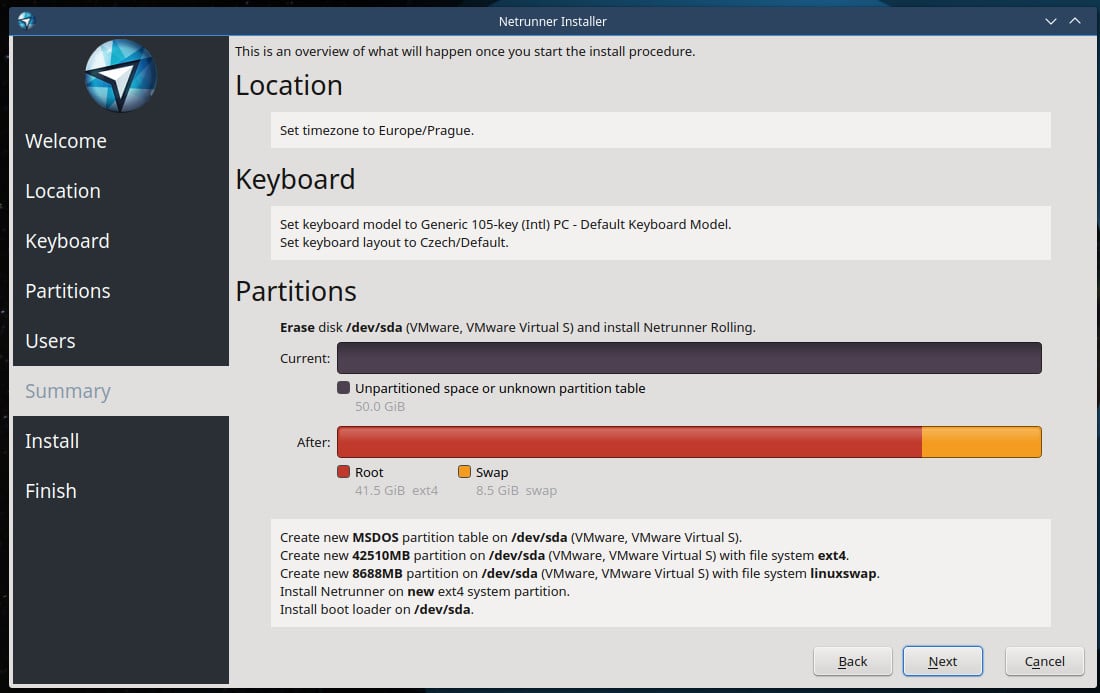Click 'Install boot loader on /dev/sda' line
The height and width of the screenshot is (693, 1100).
tap(377, 610)
